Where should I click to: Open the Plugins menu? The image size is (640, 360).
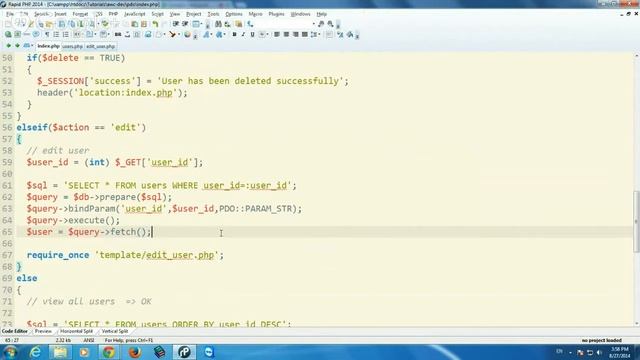click(276, 14)
